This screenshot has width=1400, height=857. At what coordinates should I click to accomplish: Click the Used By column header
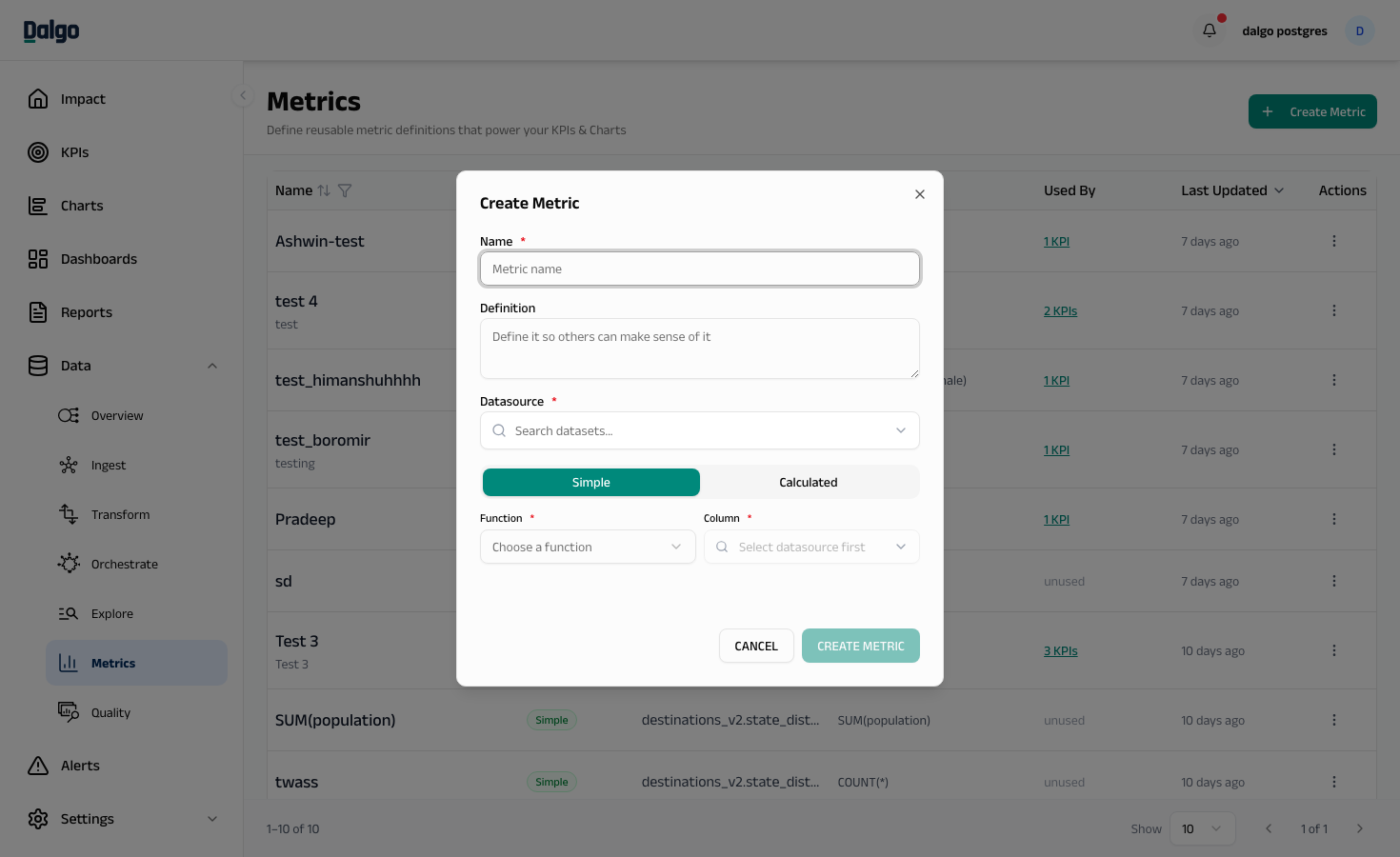click(1070, 190)
